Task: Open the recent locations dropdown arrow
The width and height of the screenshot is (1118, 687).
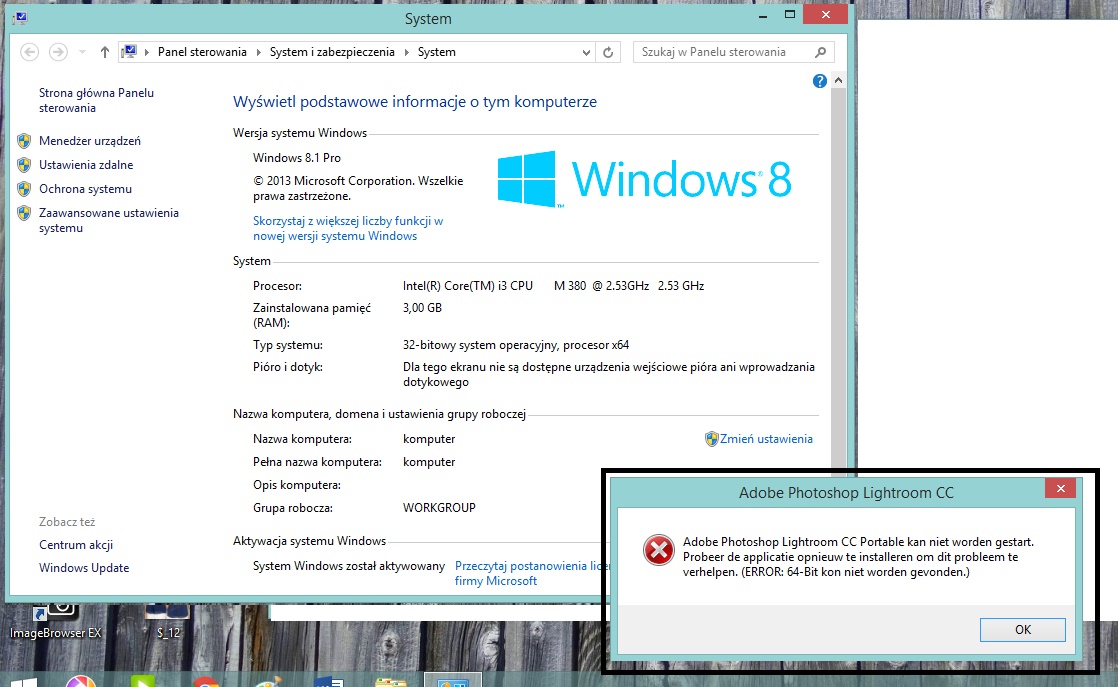Action: point(82,52)
